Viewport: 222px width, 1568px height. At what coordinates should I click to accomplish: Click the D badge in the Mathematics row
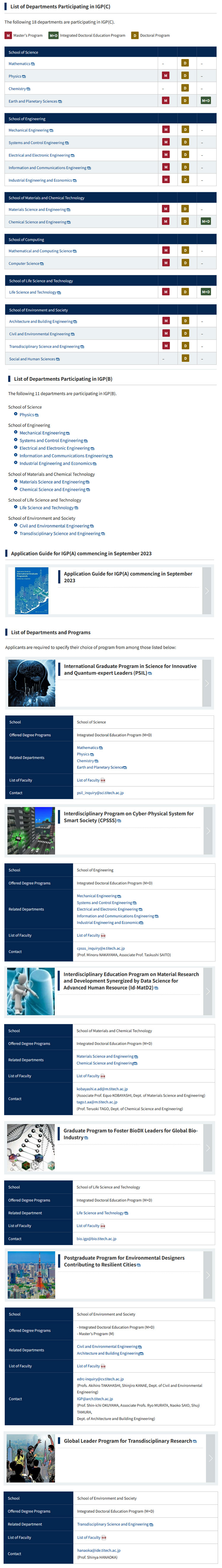(x=185, y=63)
